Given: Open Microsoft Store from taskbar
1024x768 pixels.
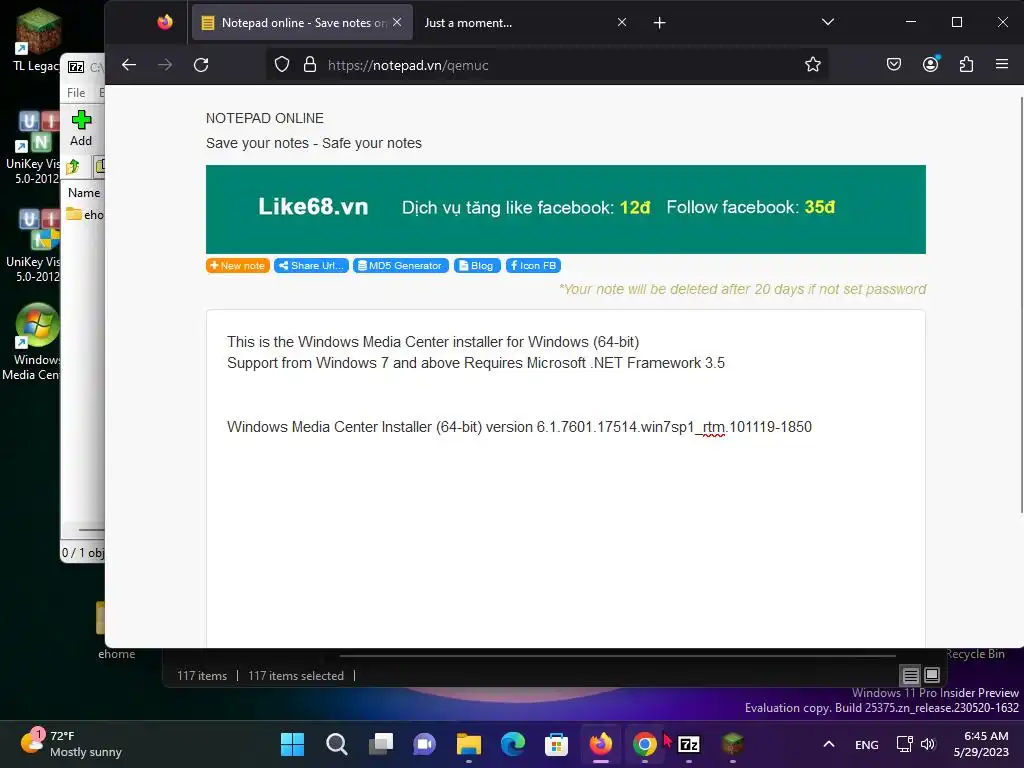Looking at the screenshot, I should [x=556, y=744].
